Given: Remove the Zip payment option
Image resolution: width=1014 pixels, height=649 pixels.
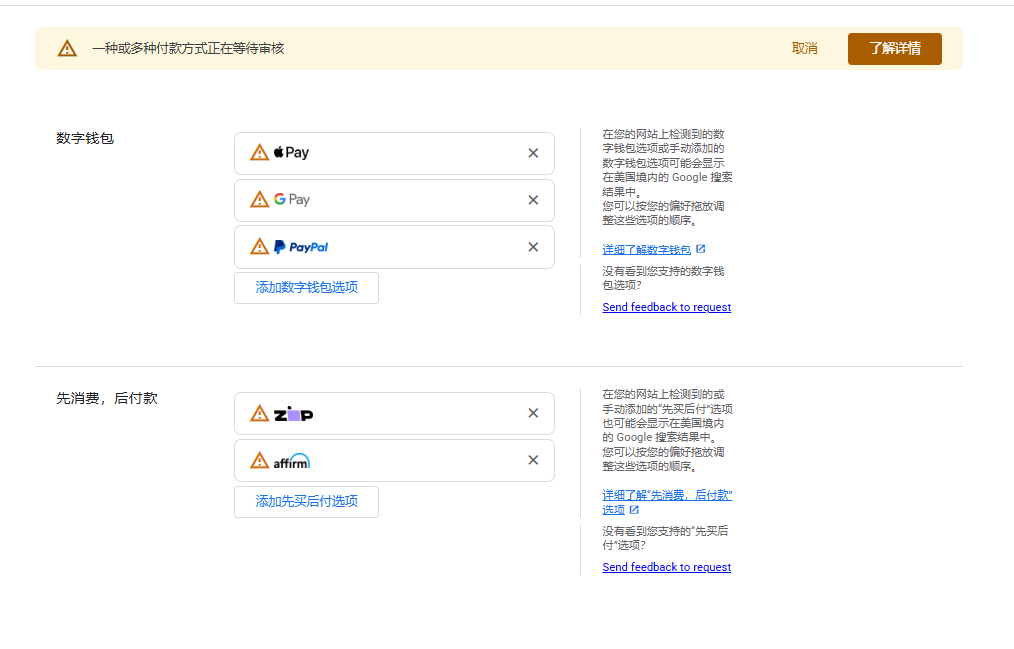Looking at the screenshot, I should 533,413.
